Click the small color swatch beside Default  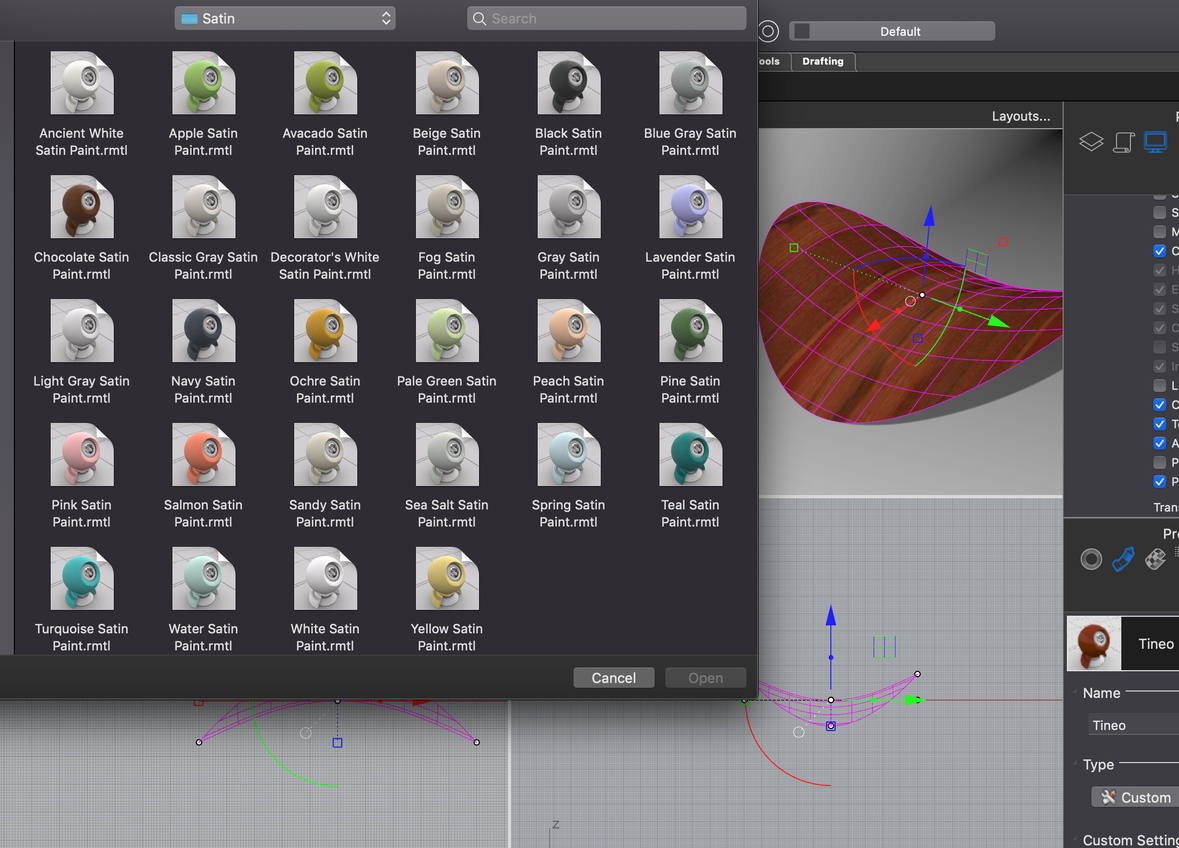click(800, 30)
